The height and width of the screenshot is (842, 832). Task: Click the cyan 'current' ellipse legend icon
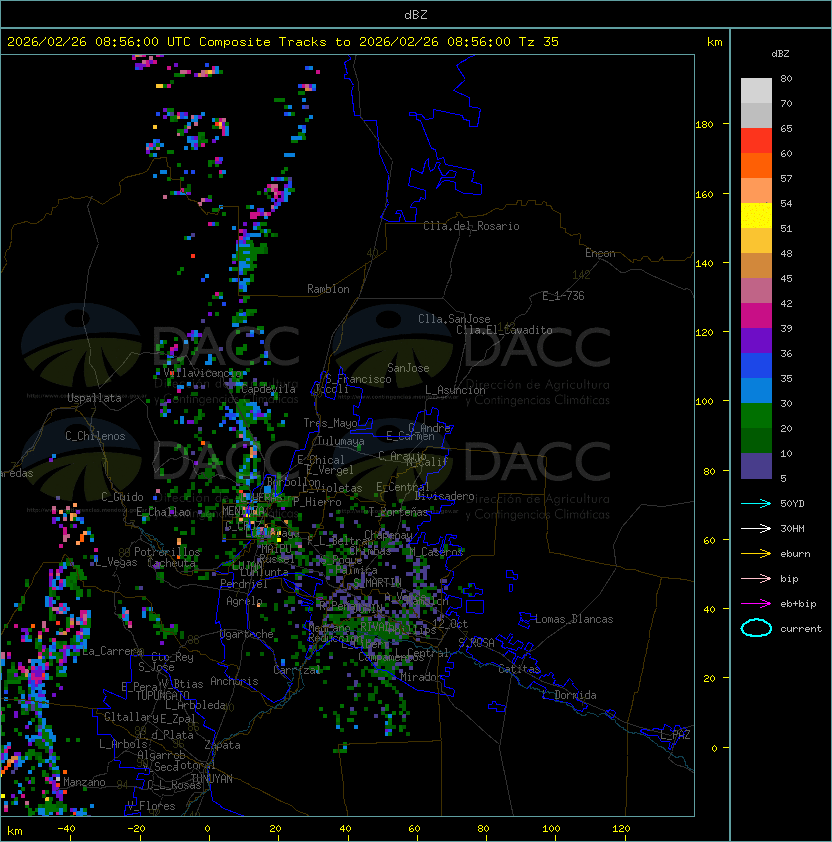756,628
